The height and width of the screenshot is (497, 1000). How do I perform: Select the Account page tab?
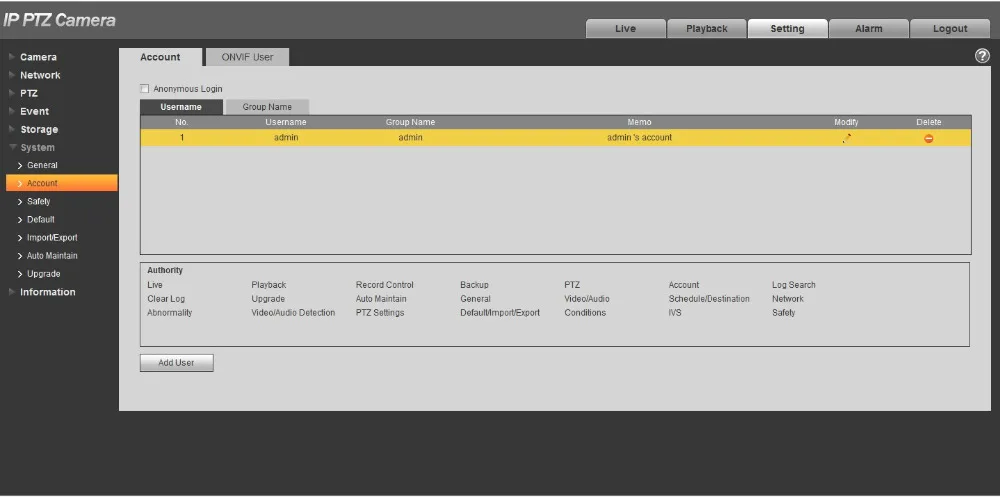point(160,57)
